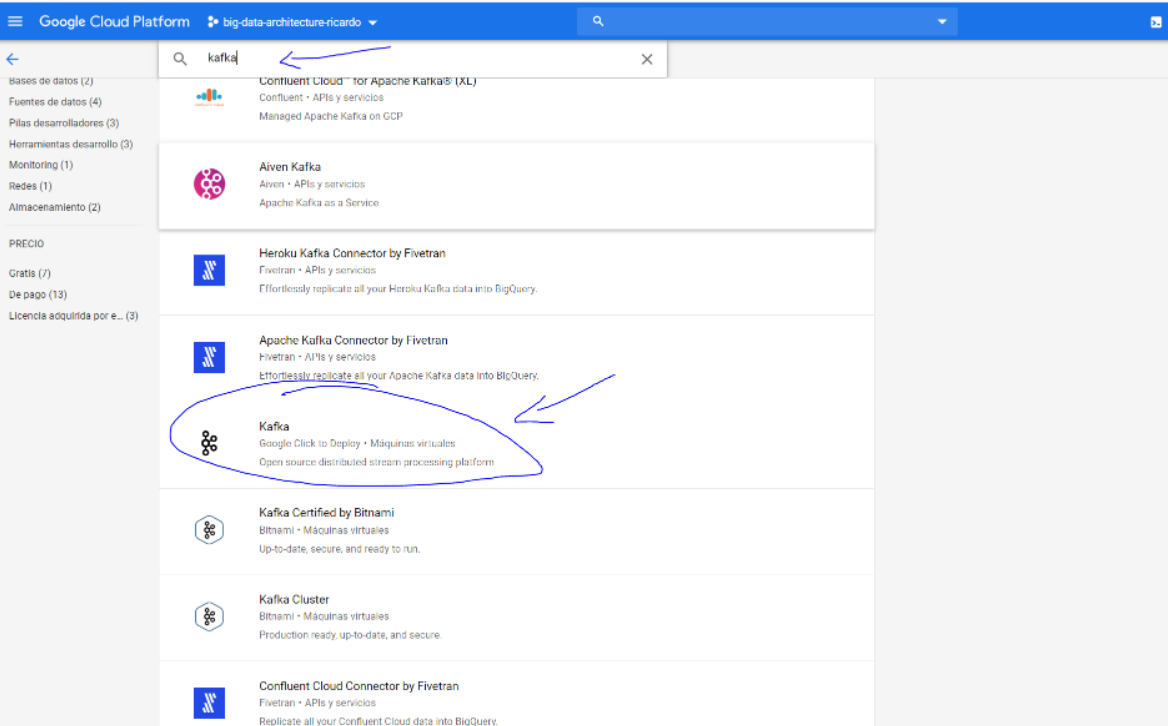Click the back arrow in sidebar
This screenshot has height=726, width=1168.
point(12,59)
